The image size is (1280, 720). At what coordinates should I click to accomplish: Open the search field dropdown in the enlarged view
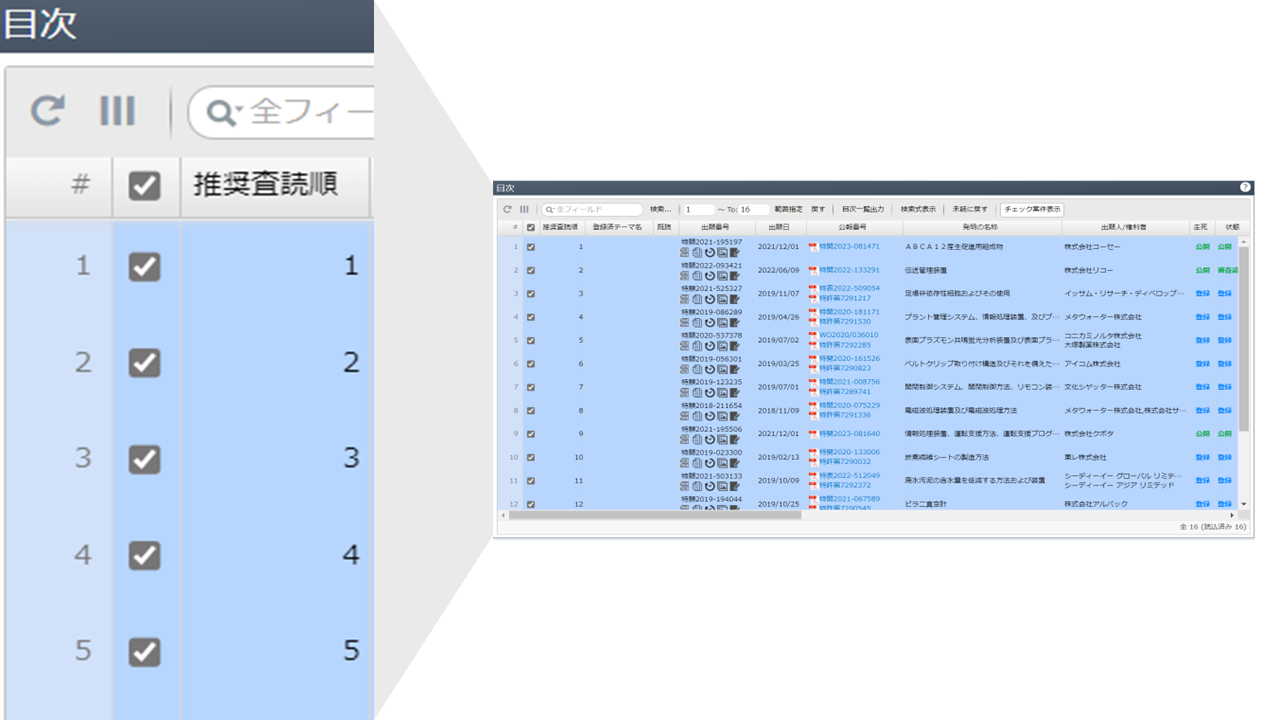[222, 113]
